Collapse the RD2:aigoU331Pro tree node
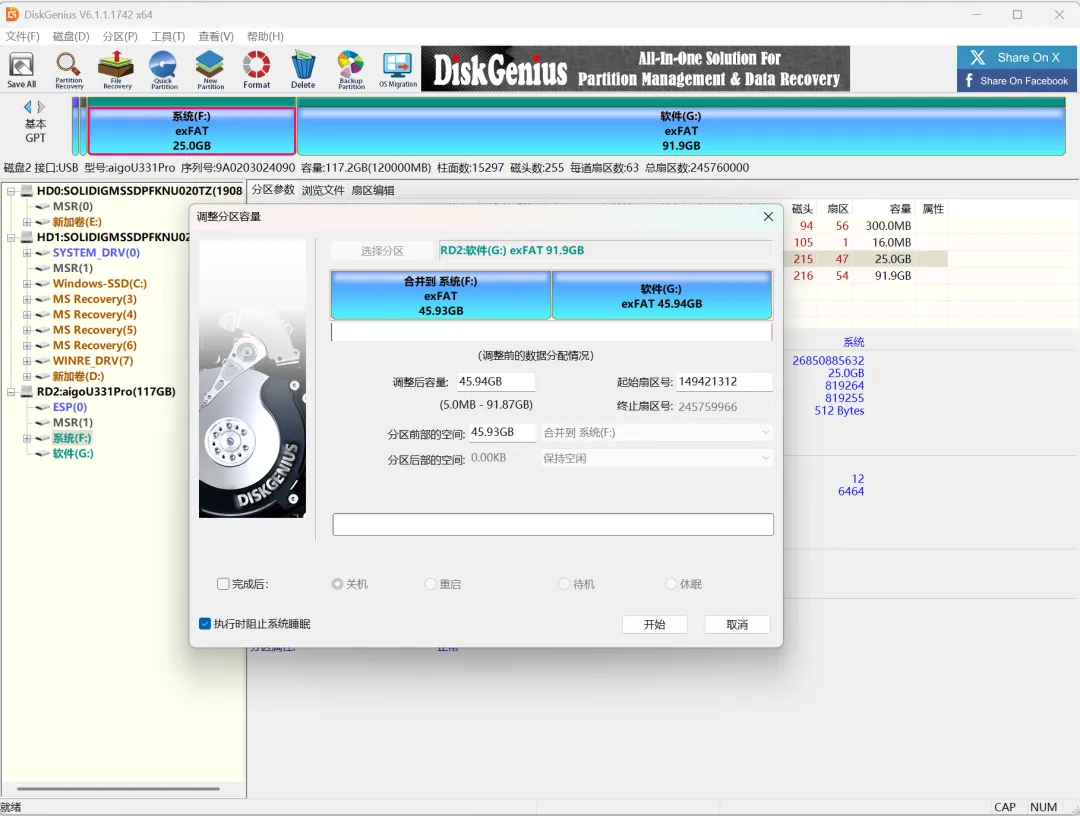Viewport: 1080px width, 816px height. point(11,392)
